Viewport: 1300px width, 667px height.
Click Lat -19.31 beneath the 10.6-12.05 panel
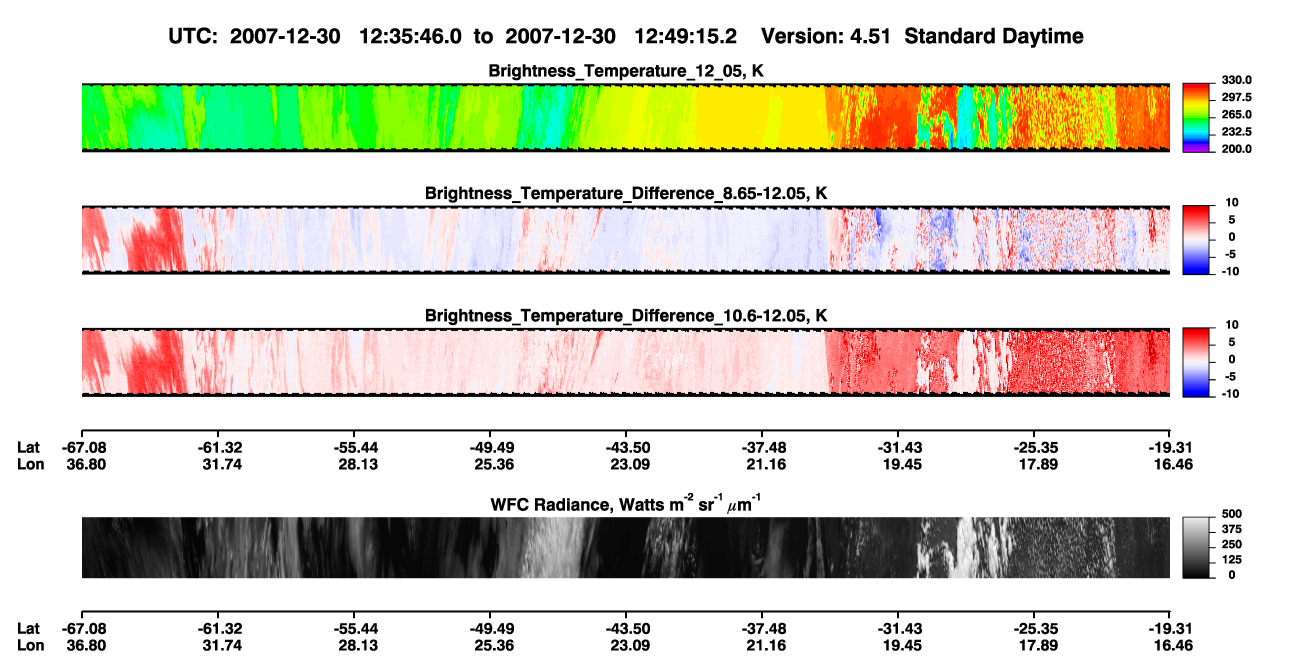[1170, 447]
